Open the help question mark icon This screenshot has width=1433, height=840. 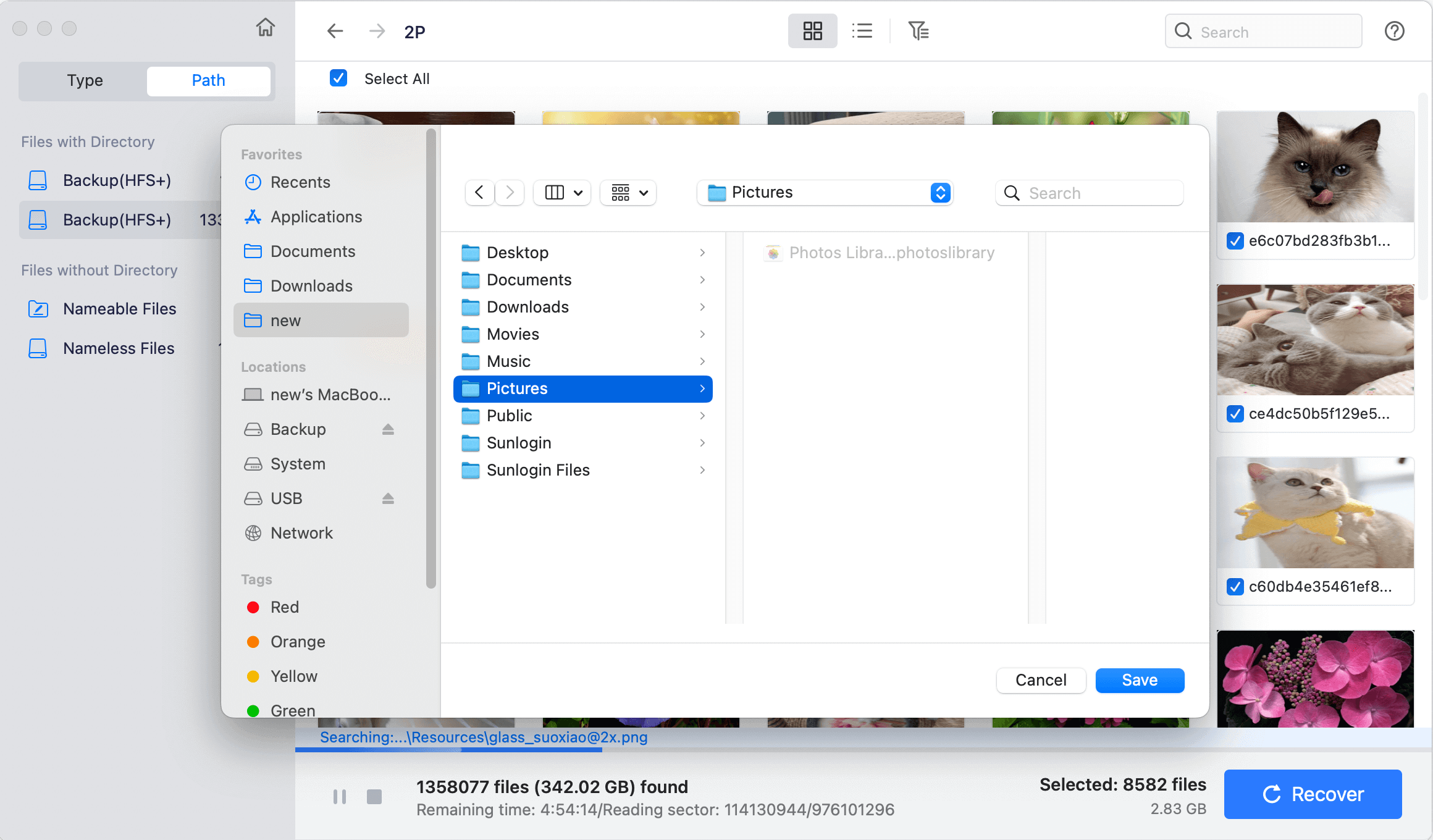(x=1394, y=31)
